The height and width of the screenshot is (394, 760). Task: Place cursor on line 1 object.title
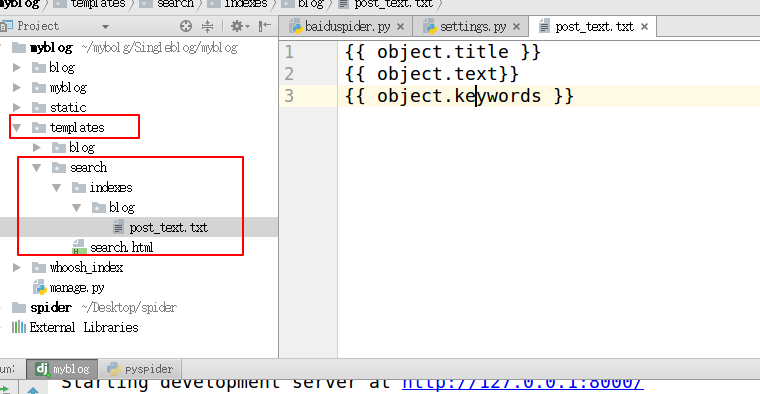point(443,52)
